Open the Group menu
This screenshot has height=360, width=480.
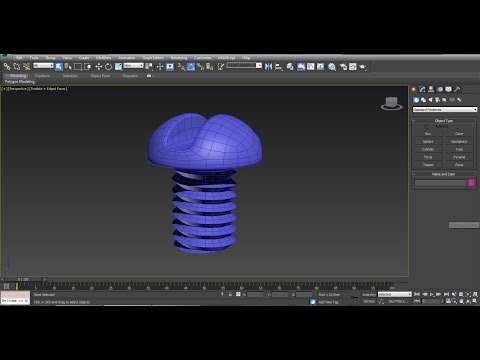(x=51, y=58)
